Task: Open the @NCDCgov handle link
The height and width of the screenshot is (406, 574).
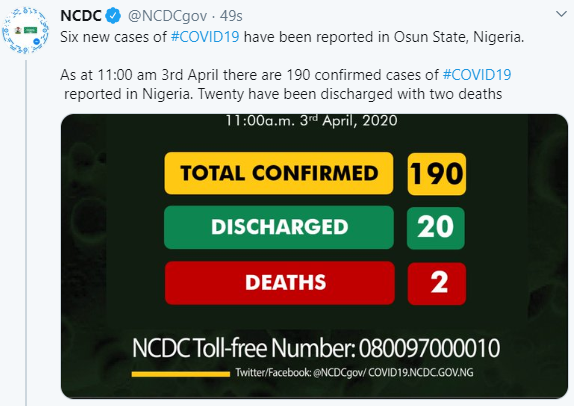Action: [167, 16]
